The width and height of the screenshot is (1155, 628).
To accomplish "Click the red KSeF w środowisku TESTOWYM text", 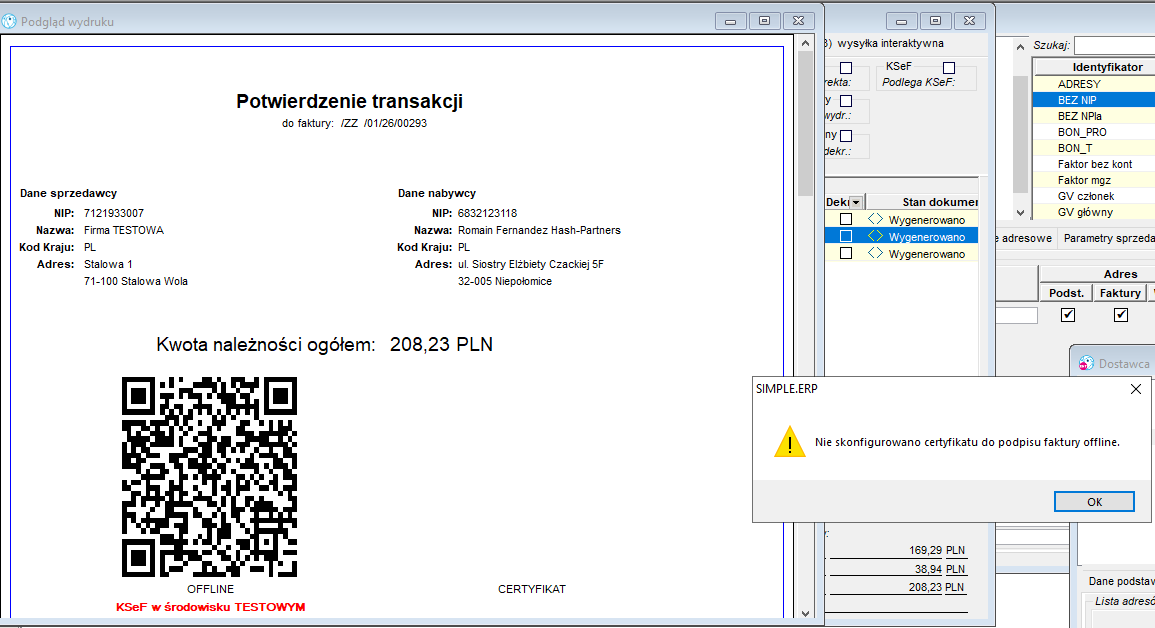I will coord(211,607).
